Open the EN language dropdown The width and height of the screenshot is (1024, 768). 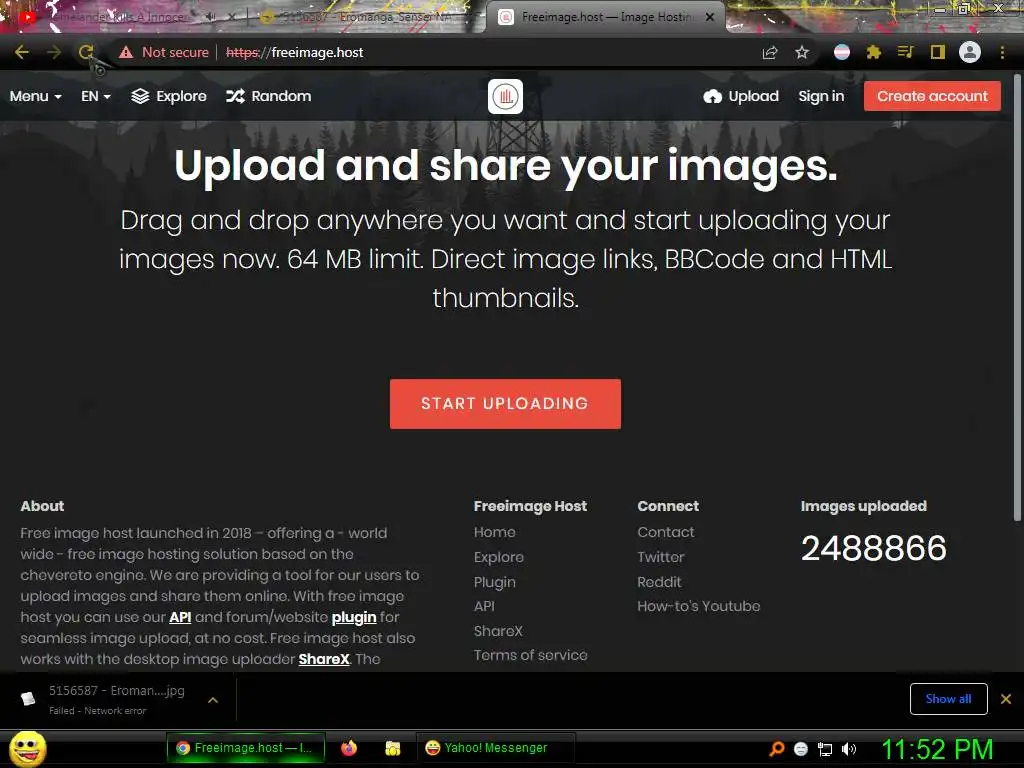click(95, 97)
